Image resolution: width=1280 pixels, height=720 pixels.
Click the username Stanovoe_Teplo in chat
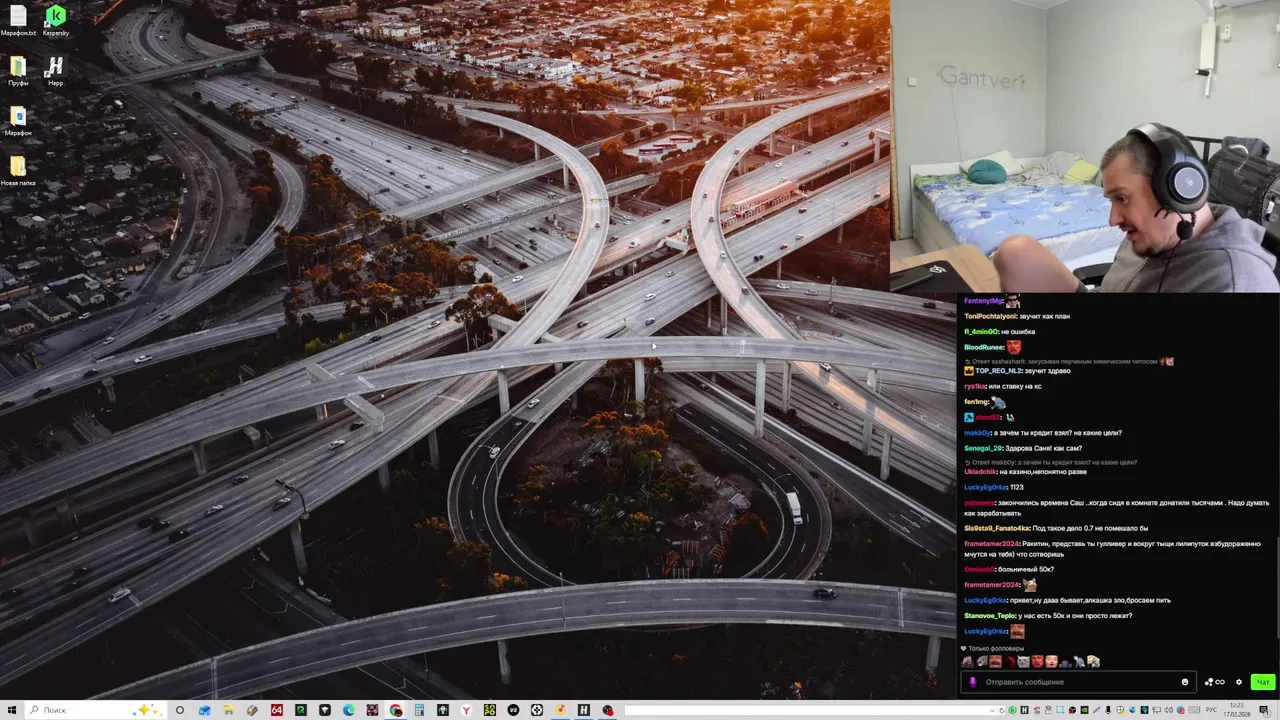989,616
